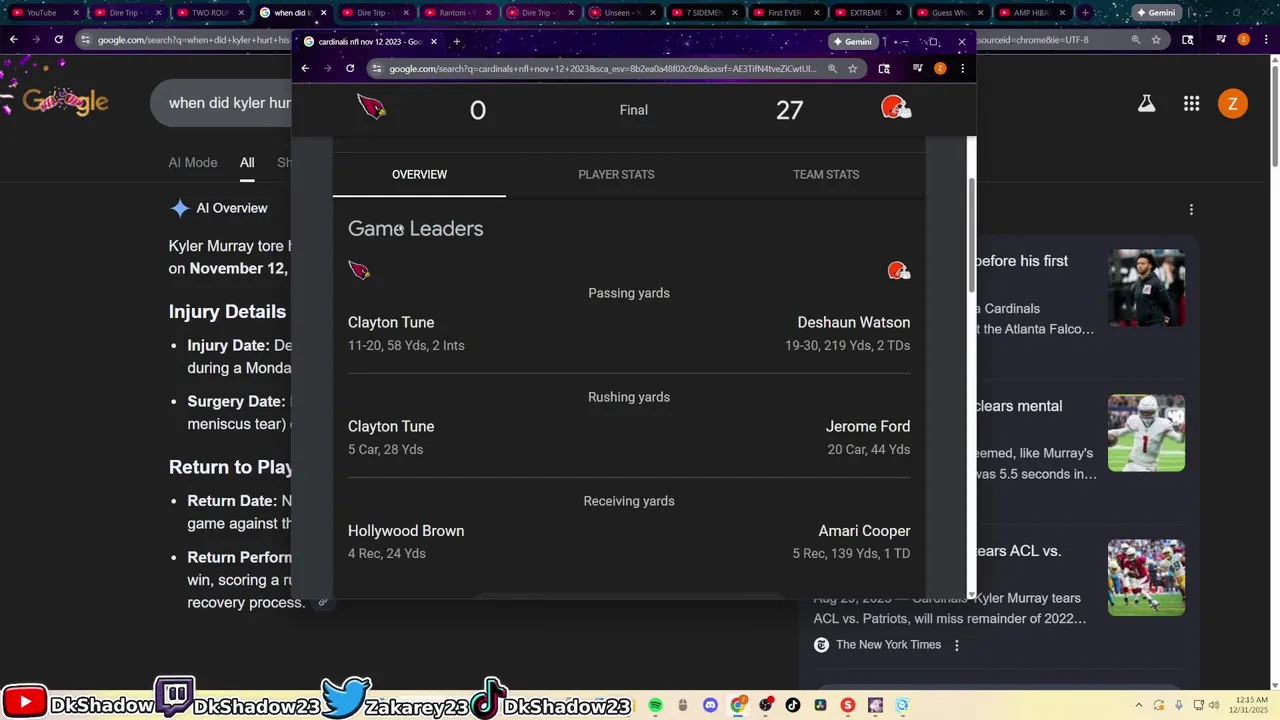Viewport: 1280px width, 720px height.
Task: Click the Cardinals logo beside score 0
Action: pyautogui.click(x=371, y=107)
